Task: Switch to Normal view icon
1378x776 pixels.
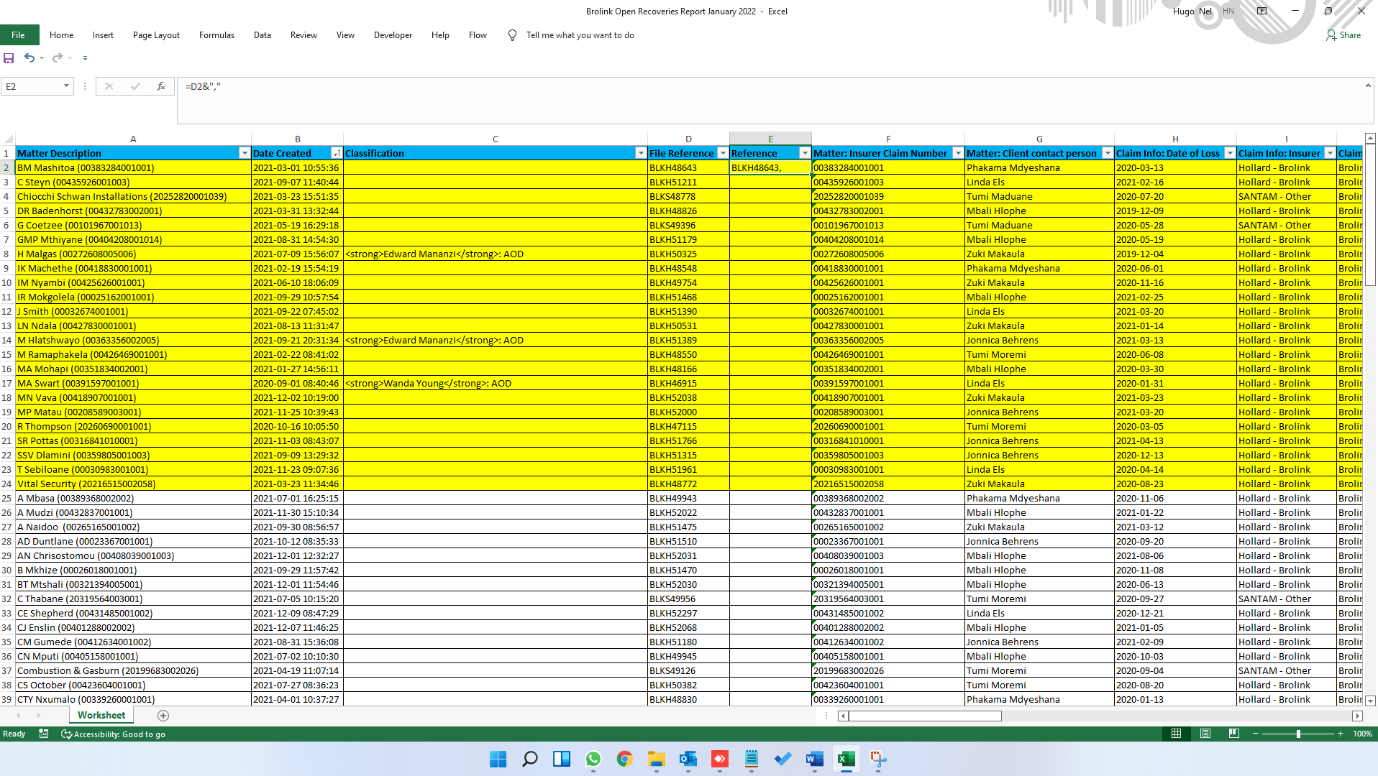Action: tap(1177, 734)
